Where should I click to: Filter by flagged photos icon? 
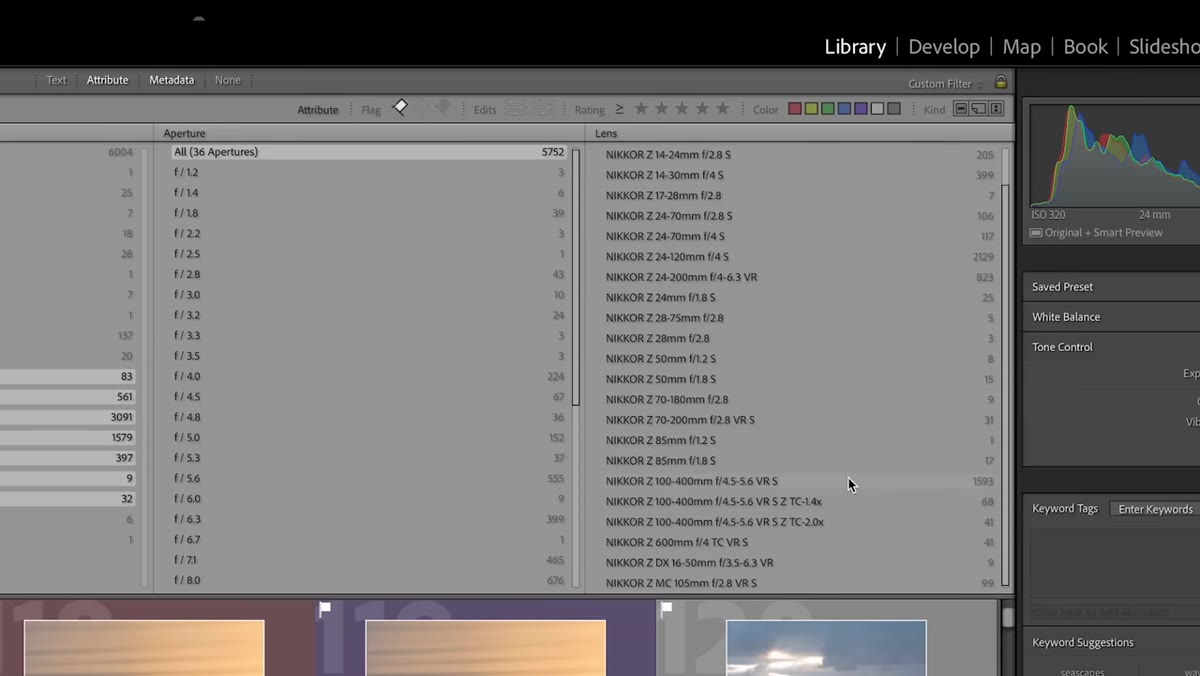(x=400, y=108)
